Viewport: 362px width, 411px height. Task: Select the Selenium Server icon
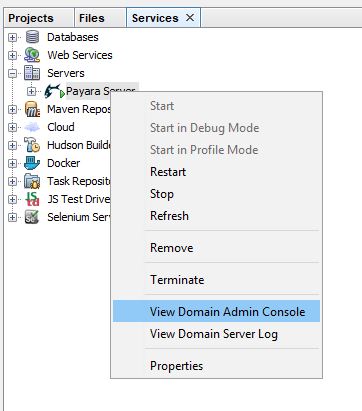(32, 217)
